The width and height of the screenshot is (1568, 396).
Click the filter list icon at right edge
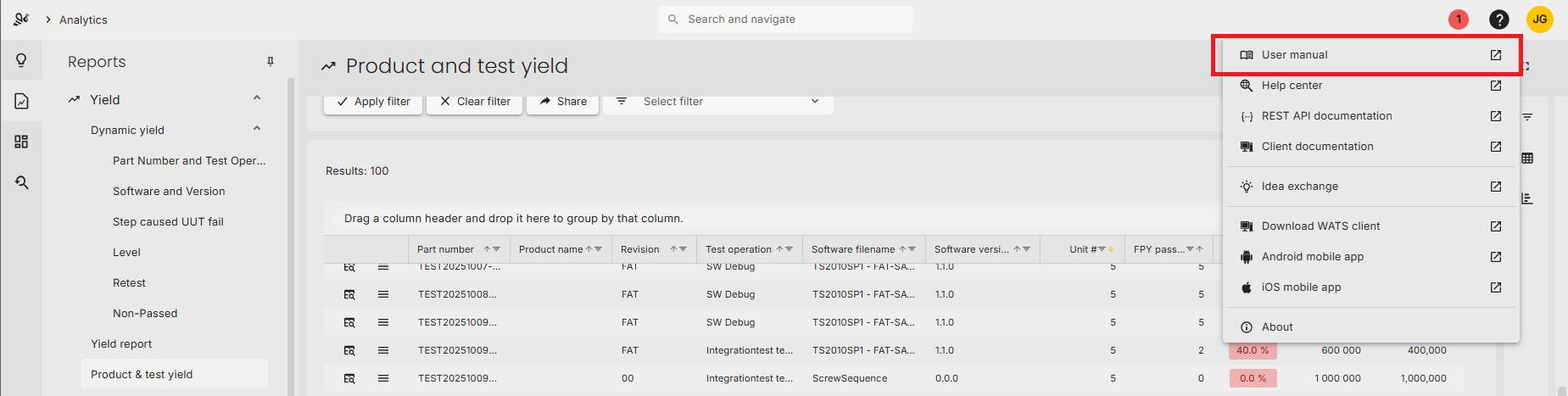click(x=1527, y=117)
